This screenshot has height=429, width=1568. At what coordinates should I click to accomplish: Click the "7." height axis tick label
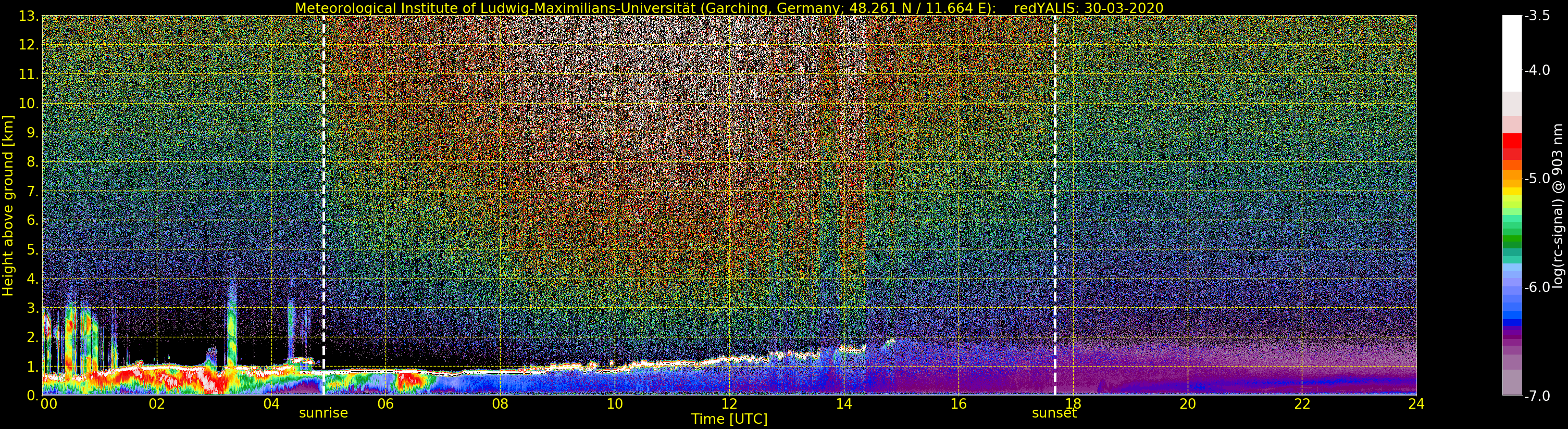coord(32,191)
